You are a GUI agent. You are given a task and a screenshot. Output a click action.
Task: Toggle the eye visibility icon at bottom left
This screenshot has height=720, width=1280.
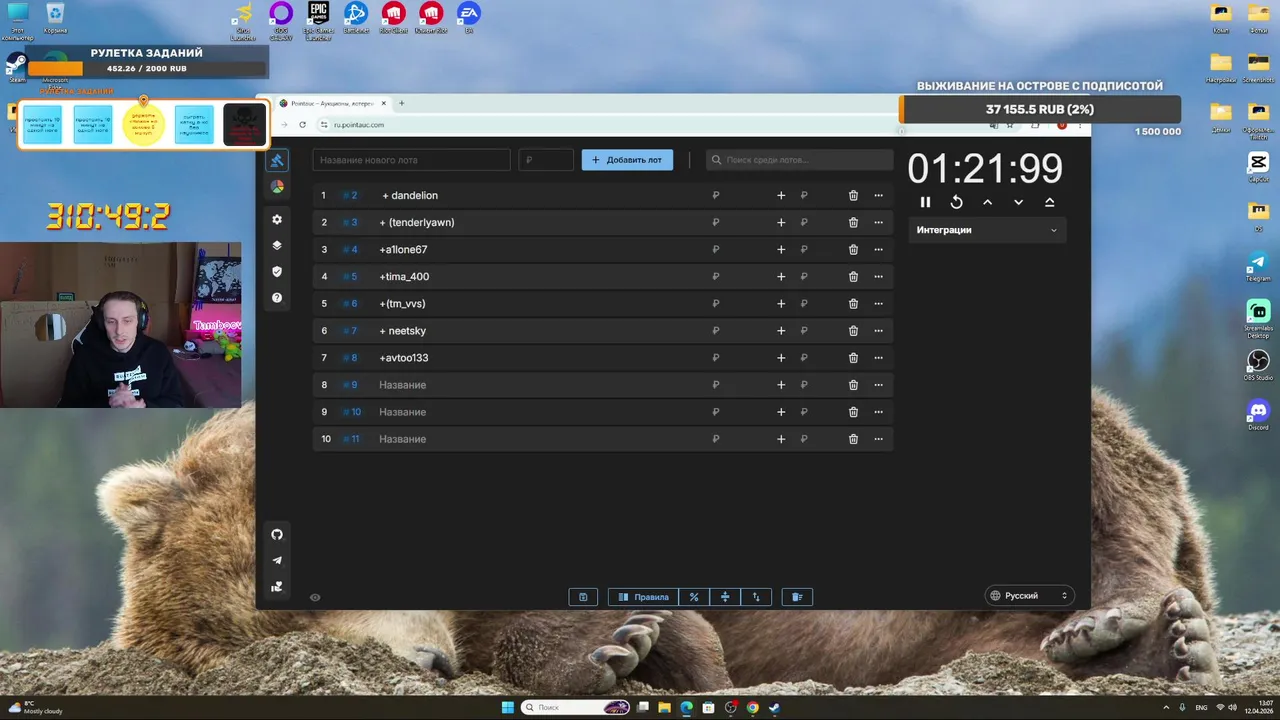pyautogui.click(x=315, y=597)
